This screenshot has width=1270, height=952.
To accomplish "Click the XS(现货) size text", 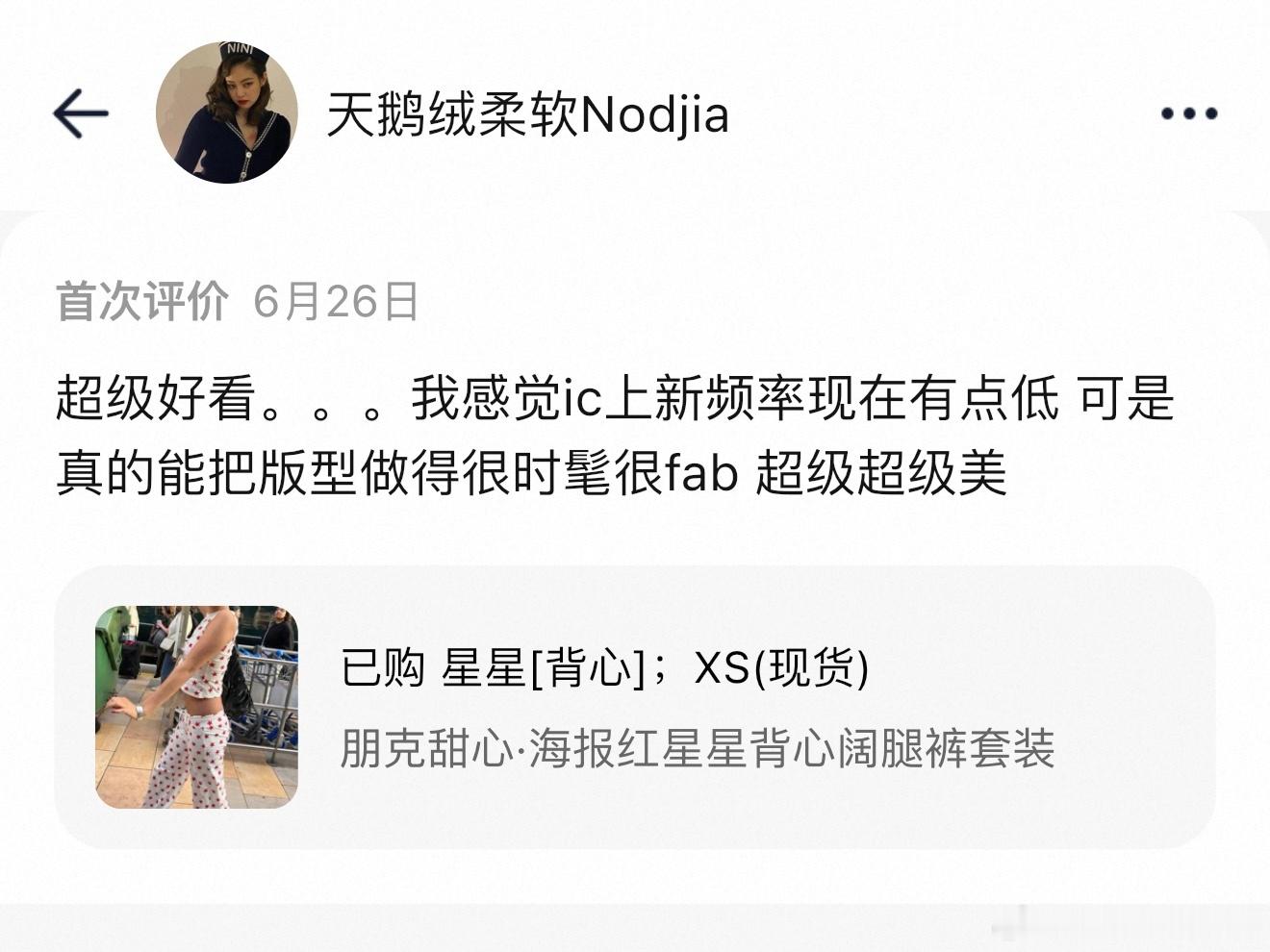I will coord(781,667).
